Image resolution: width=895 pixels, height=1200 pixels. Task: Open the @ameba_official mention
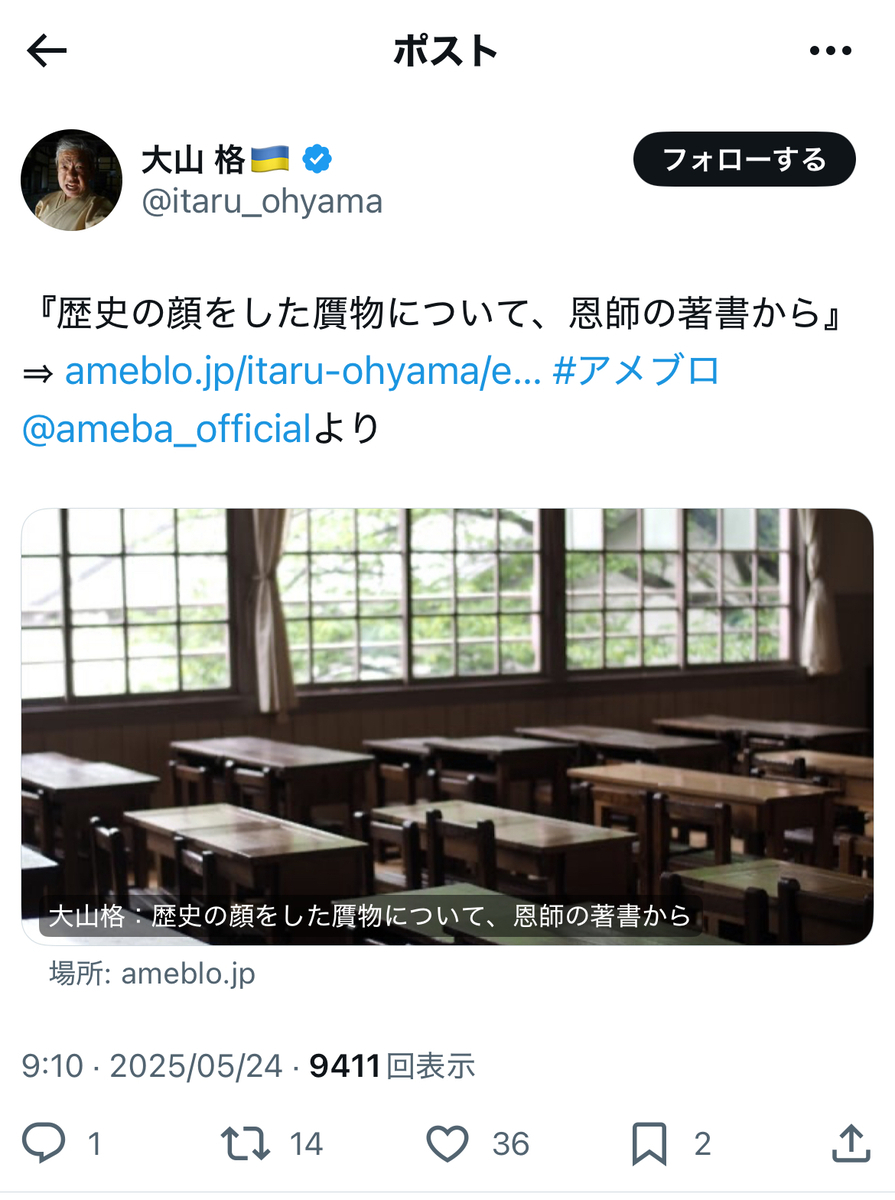pos(167,428)
